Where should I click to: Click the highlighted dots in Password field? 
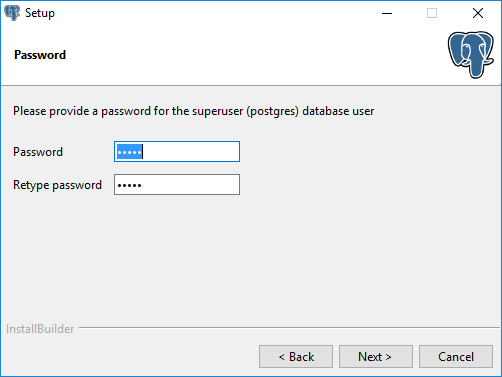click(130, 152)
